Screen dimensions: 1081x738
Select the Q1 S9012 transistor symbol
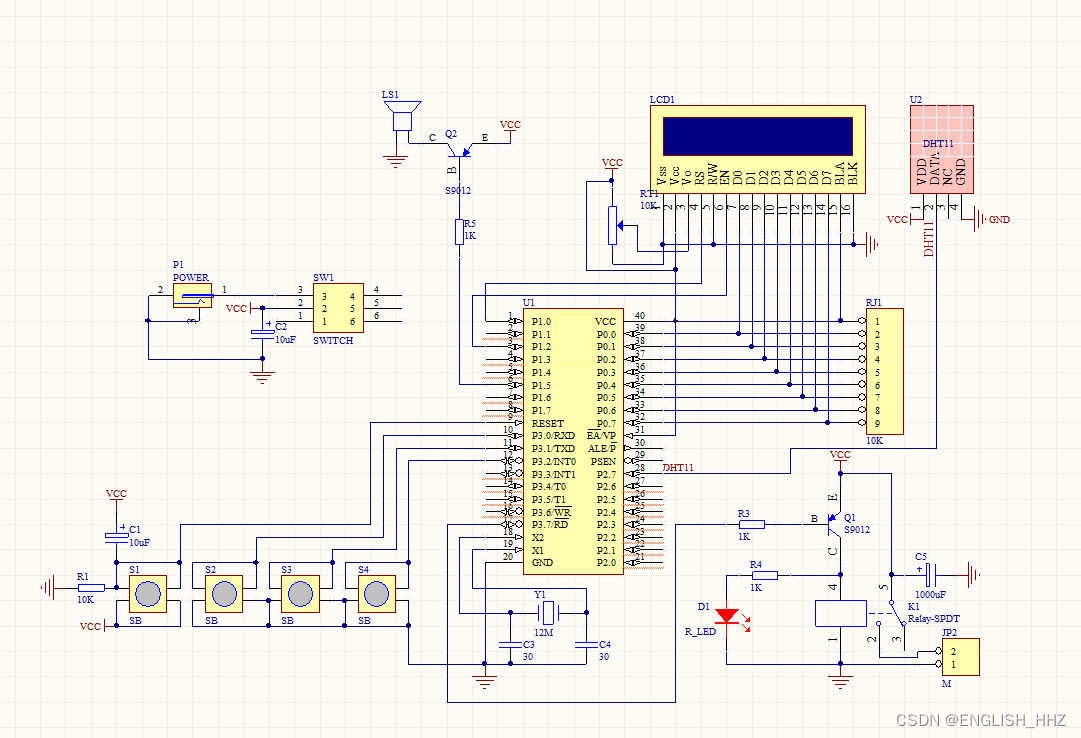[834, 524]
